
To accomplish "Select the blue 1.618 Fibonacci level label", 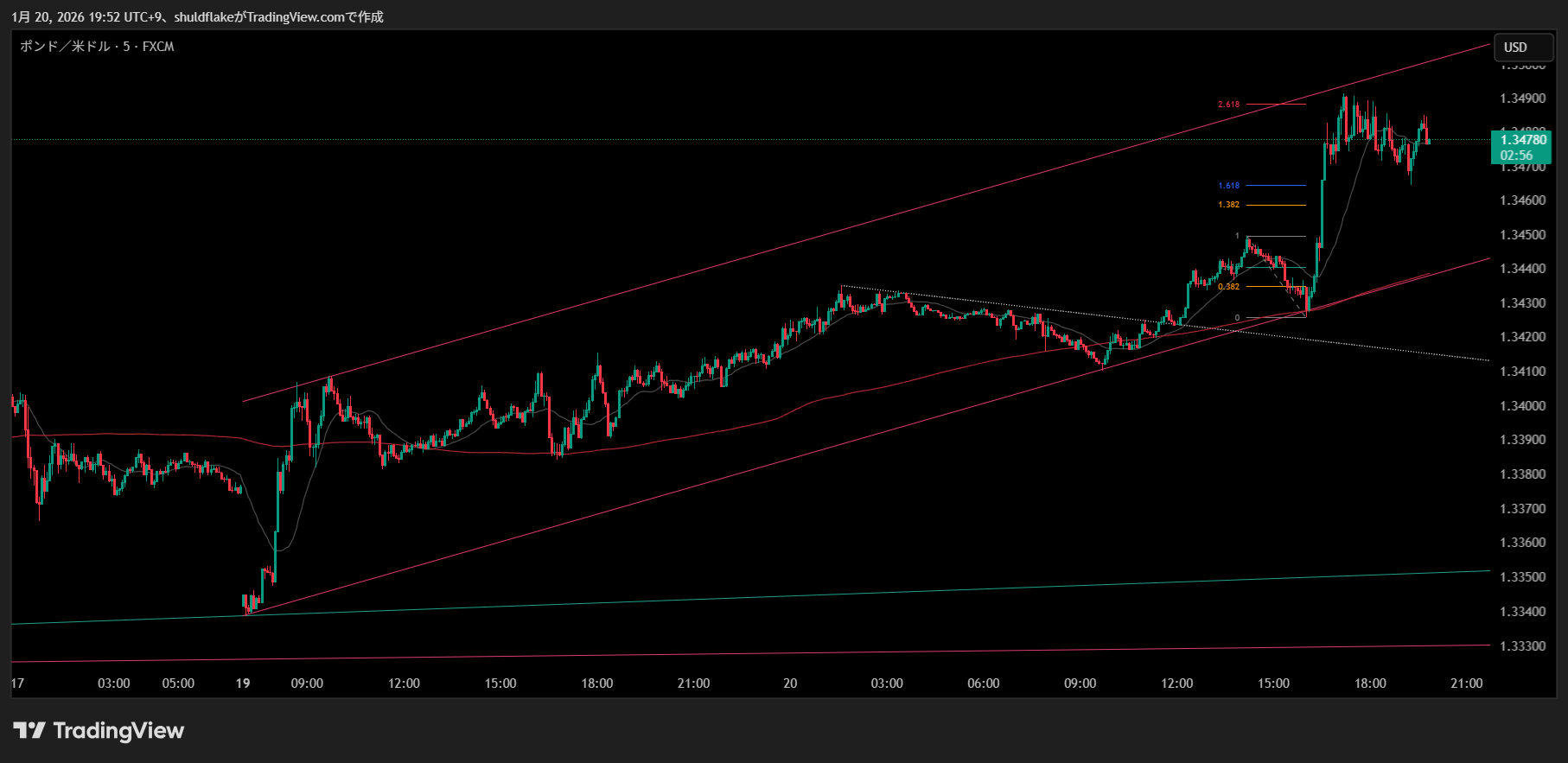I will click(1228, 186).
